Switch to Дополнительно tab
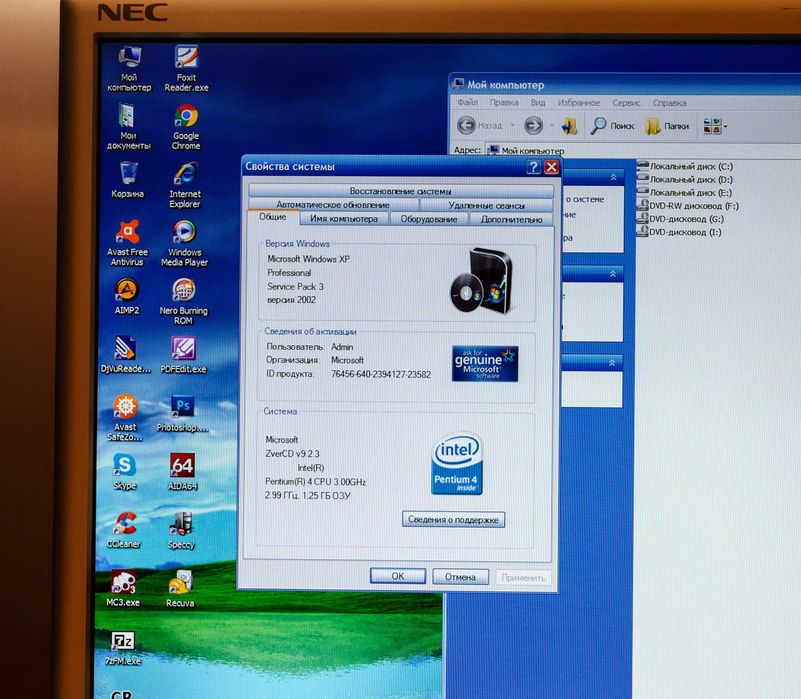Image resolution: width=801 pixels, height=699 pixels. pos(511,219)
